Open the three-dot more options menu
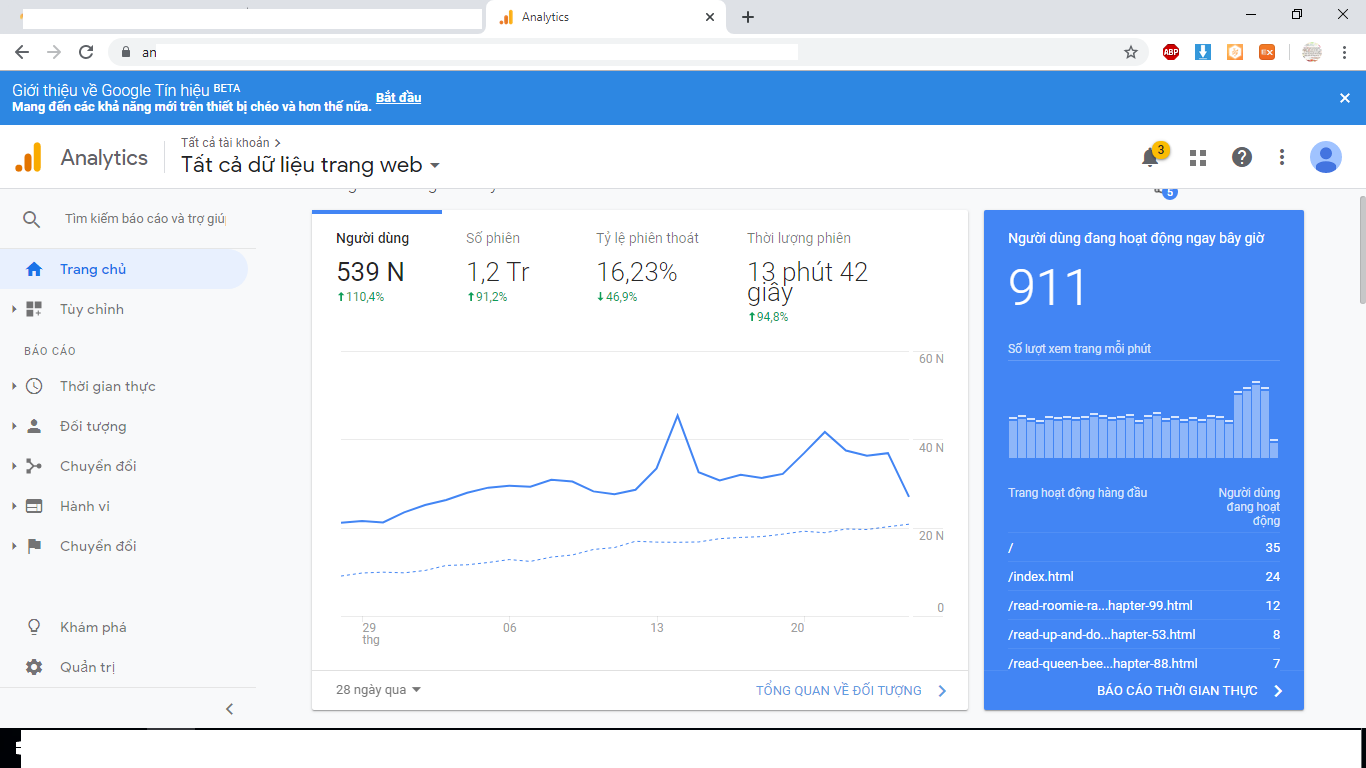Viewport: 1366px width, 768px height. 1282,157
